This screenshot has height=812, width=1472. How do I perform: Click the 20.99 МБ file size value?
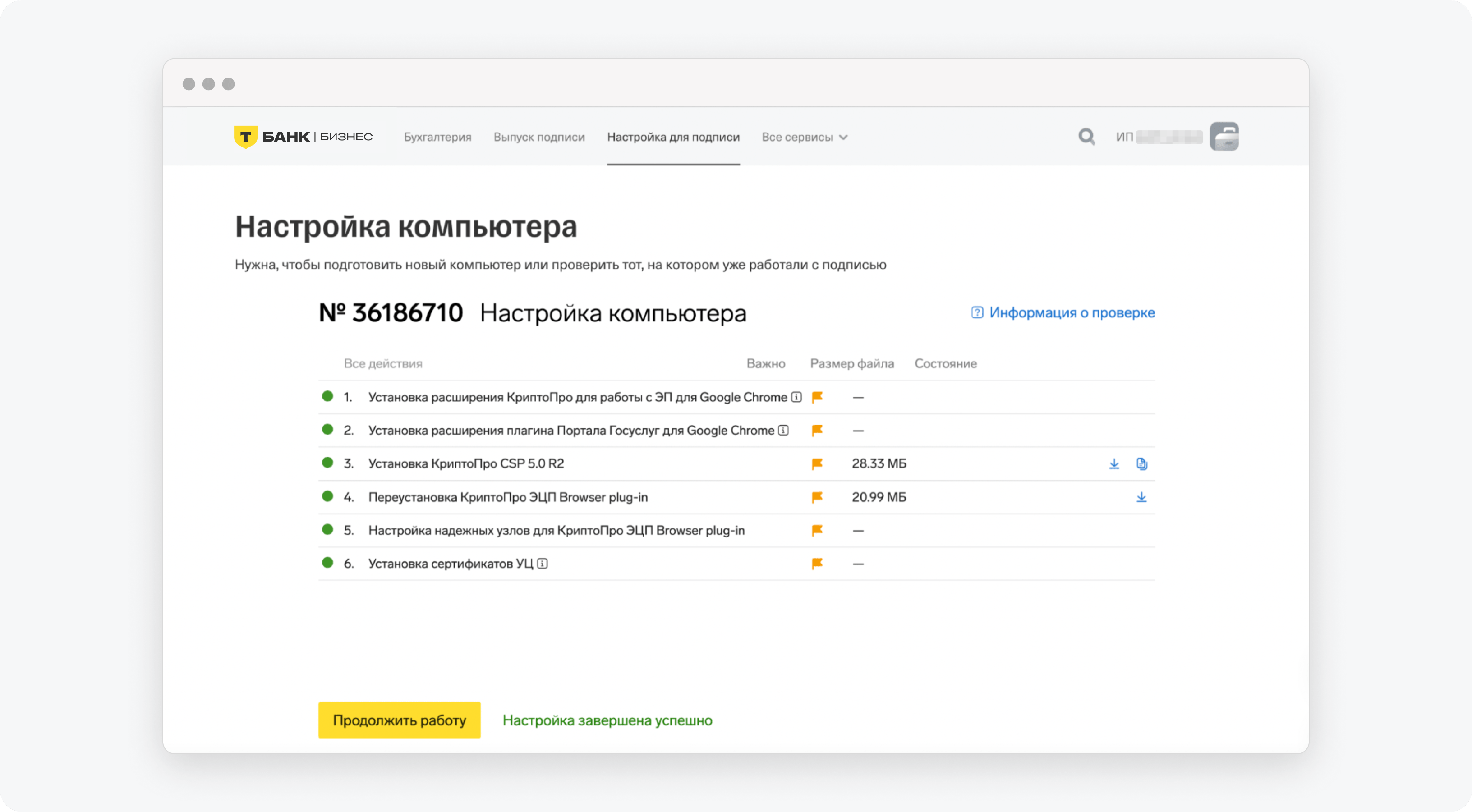879,497
